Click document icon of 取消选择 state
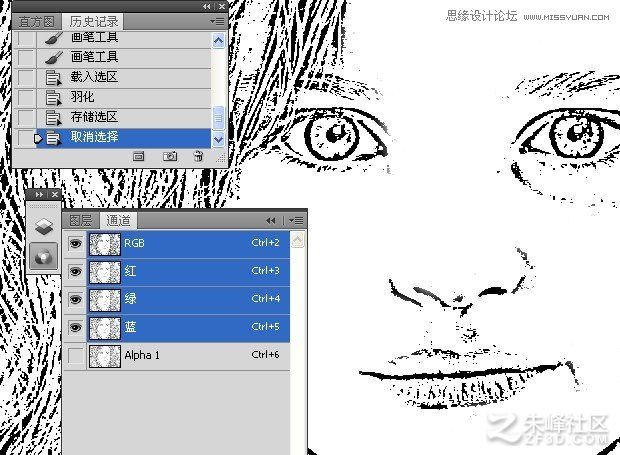 pos(53,138)
